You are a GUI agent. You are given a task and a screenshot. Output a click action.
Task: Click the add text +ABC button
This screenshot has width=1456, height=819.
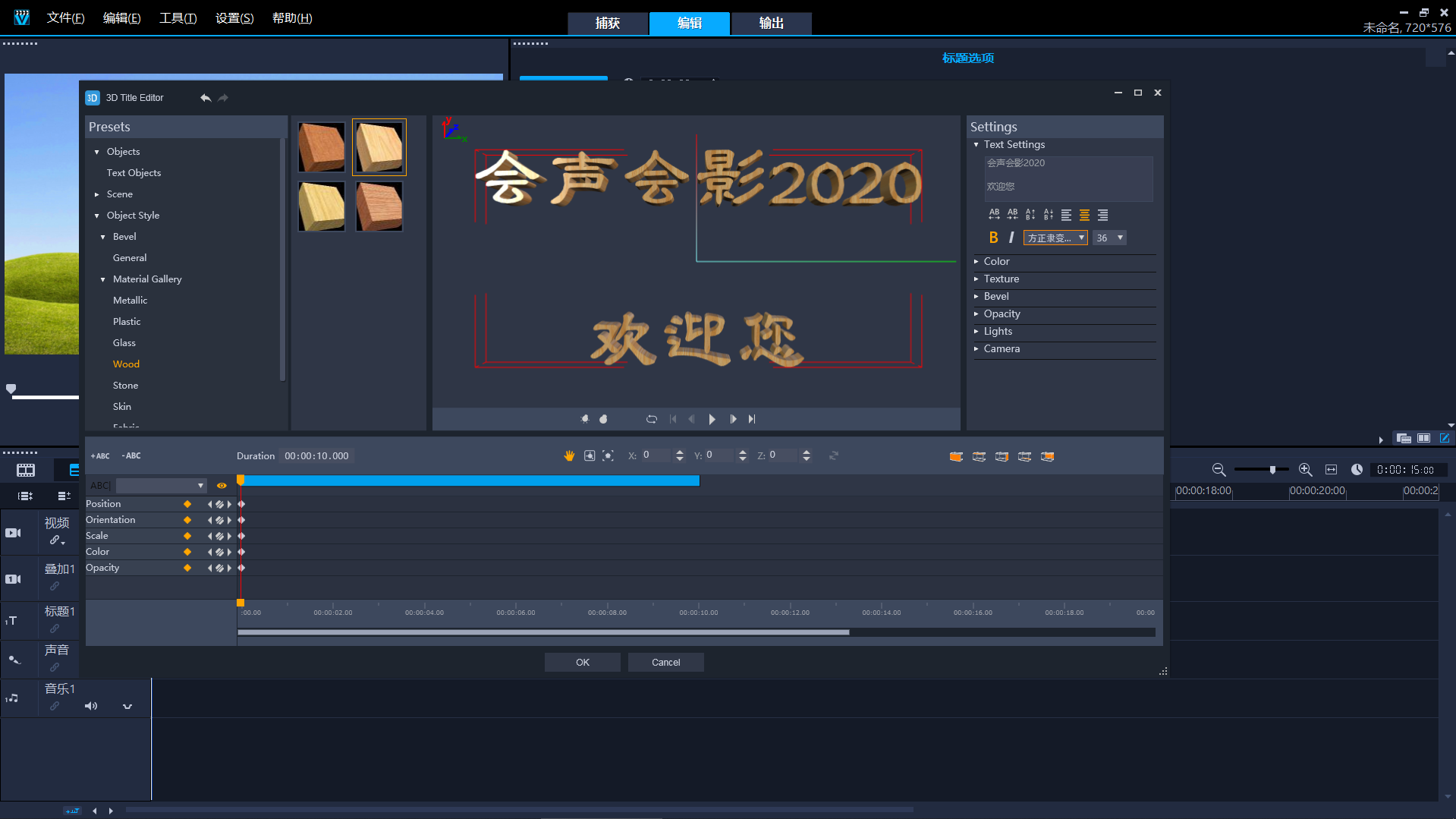[x=100, y=456]
